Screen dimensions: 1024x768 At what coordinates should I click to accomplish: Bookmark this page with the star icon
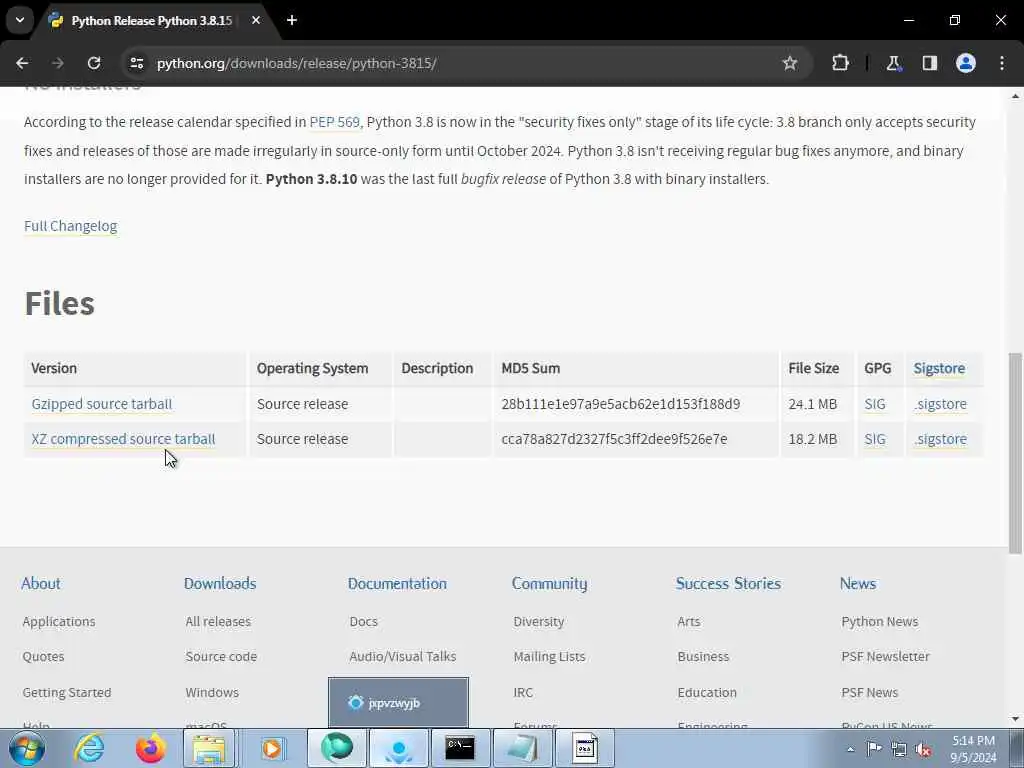click(x=790, y=63)
